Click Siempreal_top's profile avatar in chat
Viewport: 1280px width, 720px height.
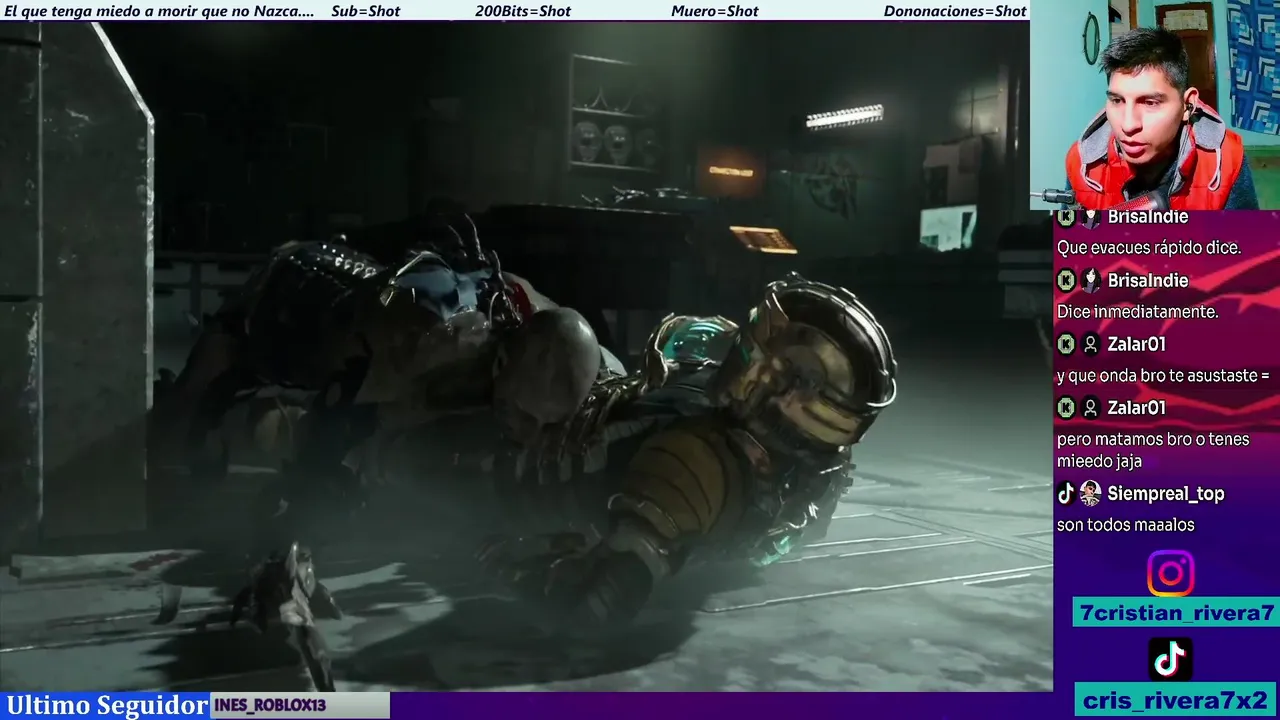pyautogui.click(x=1090, y=493)
